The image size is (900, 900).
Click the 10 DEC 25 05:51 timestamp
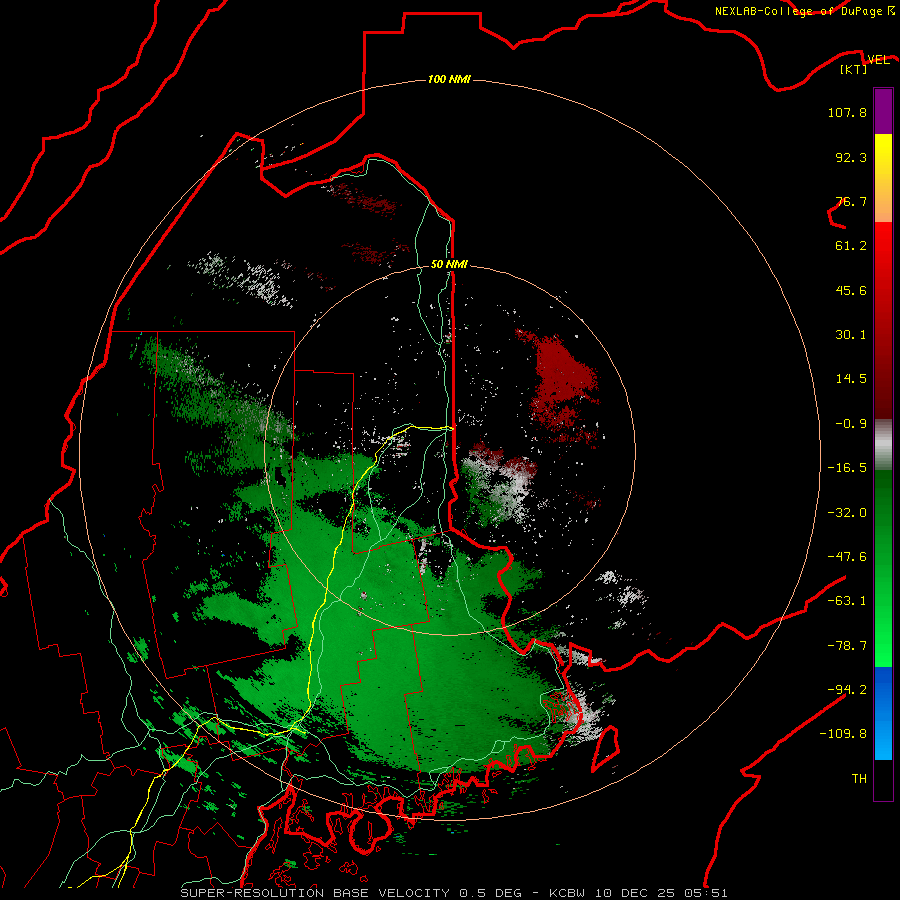click(661, 893)
